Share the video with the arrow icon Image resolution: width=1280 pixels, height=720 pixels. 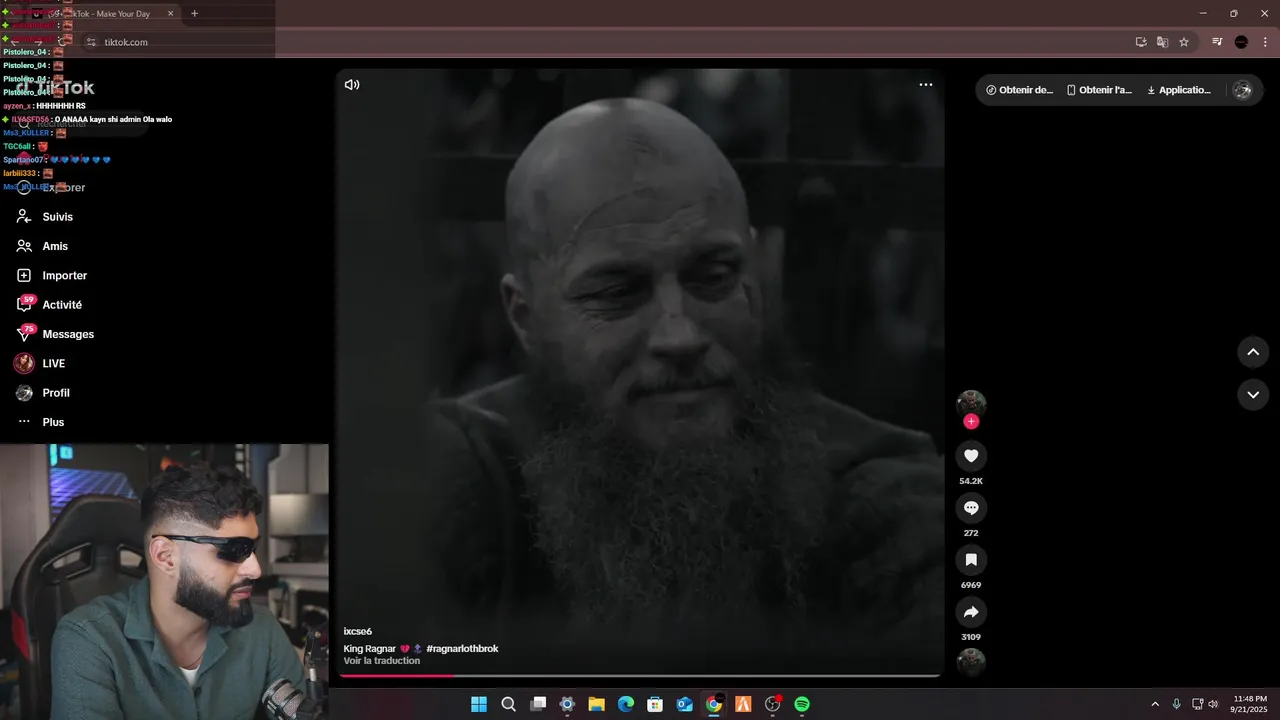tap(971, 612)
